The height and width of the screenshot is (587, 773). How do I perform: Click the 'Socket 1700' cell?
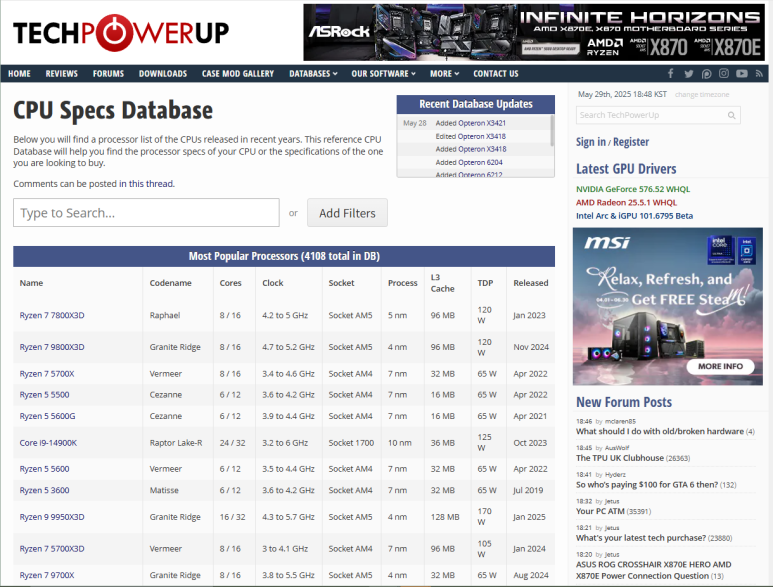point(351,443)
